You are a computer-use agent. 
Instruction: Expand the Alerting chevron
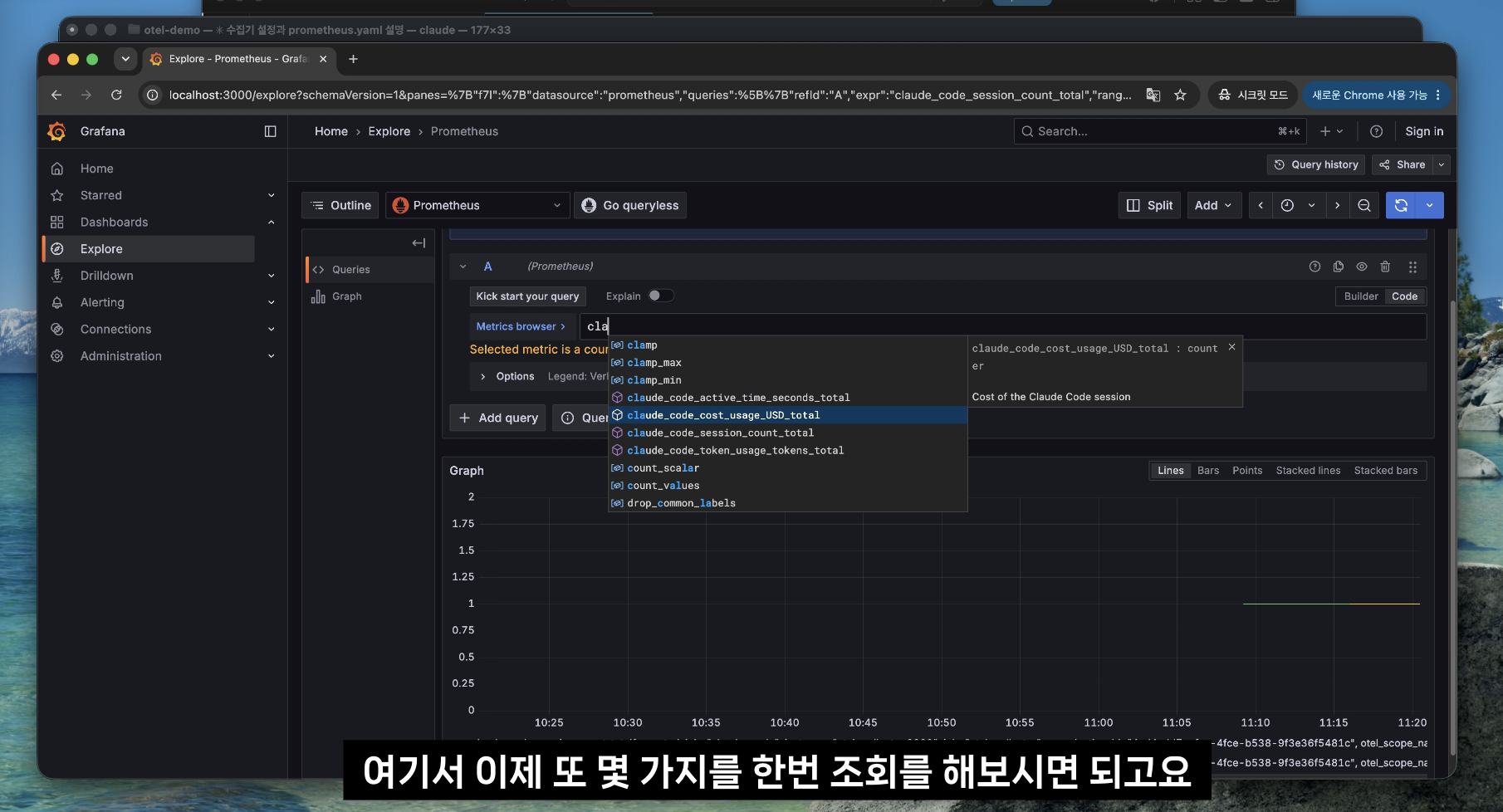(x=271, y=302)
